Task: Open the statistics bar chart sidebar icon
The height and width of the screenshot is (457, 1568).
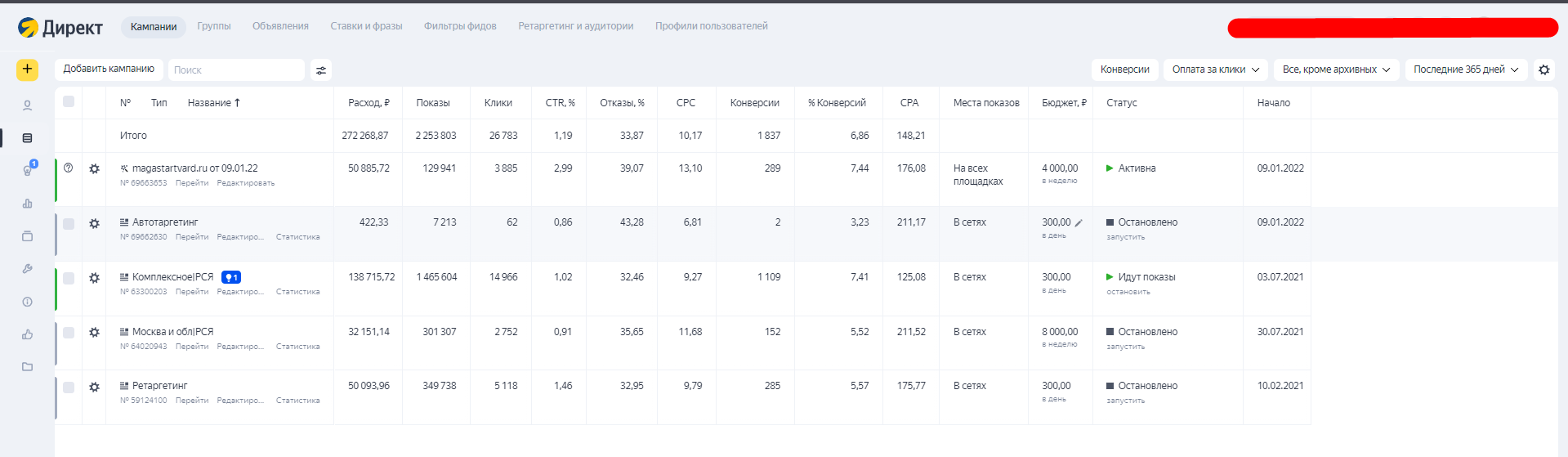Action: [x=27, y=204]
